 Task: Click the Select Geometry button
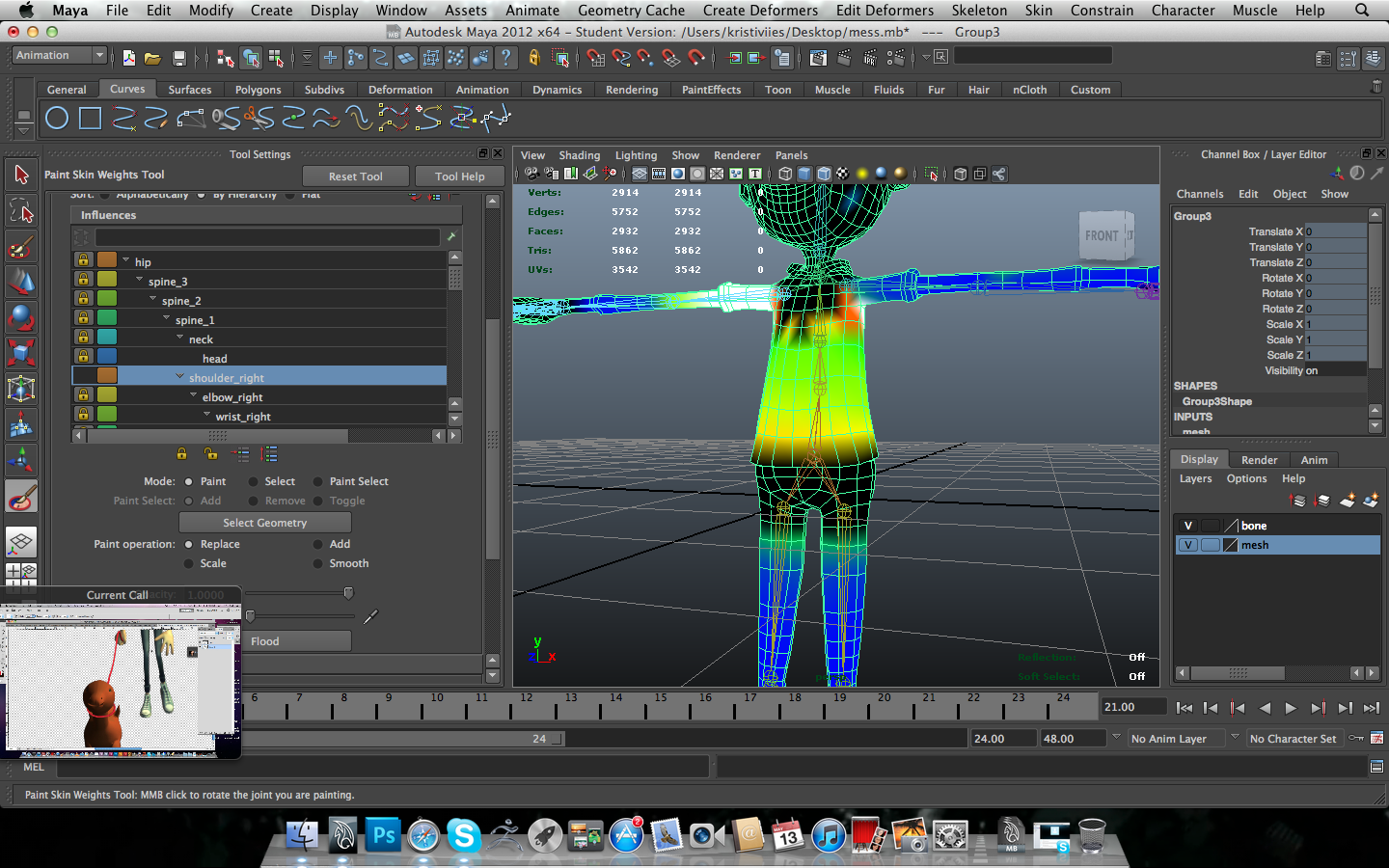point(265,523)
